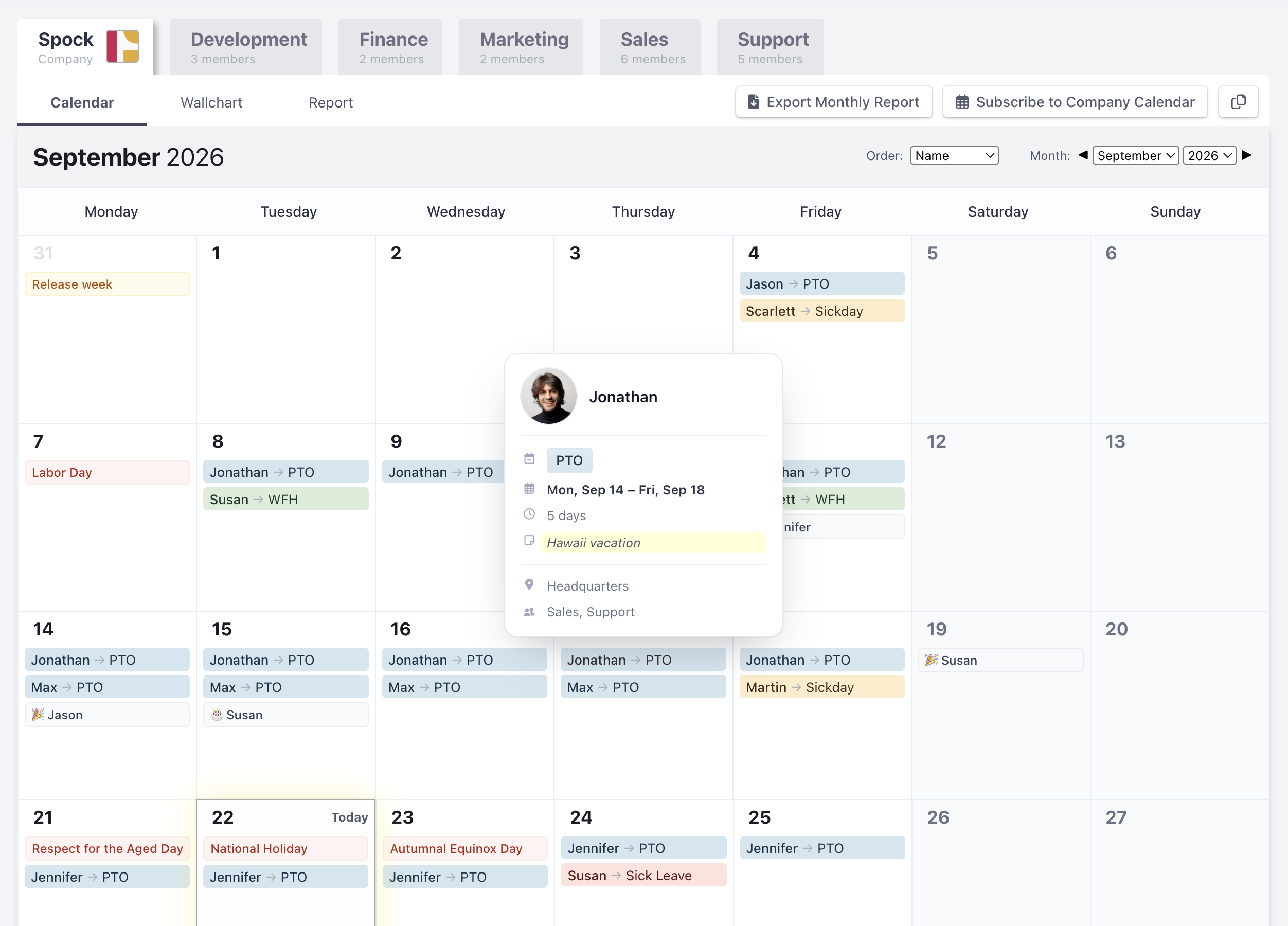Screen dimensions: 1288x926
Task: Open the Order dropdown set to Name
Action: (955, 156)
